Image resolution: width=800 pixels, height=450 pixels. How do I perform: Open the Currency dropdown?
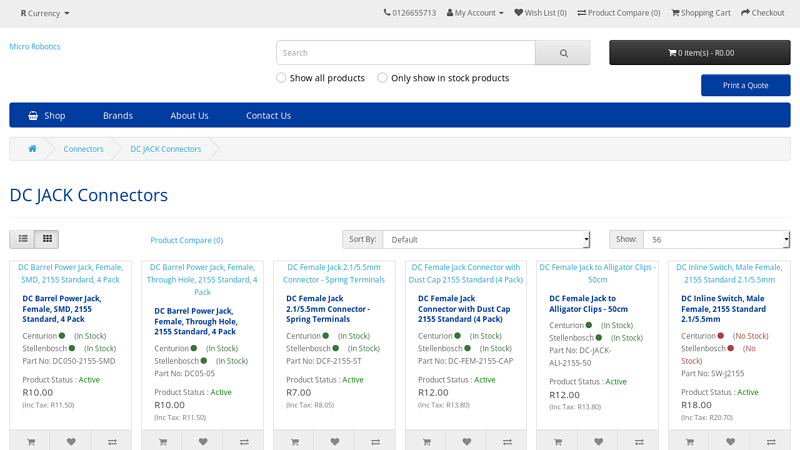tap(45, 13)
